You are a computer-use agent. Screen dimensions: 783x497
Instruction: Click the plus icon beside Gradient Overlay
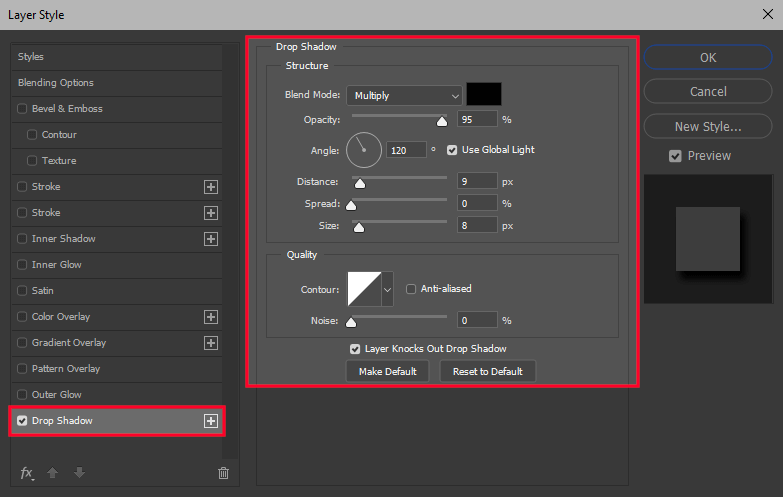211,343
